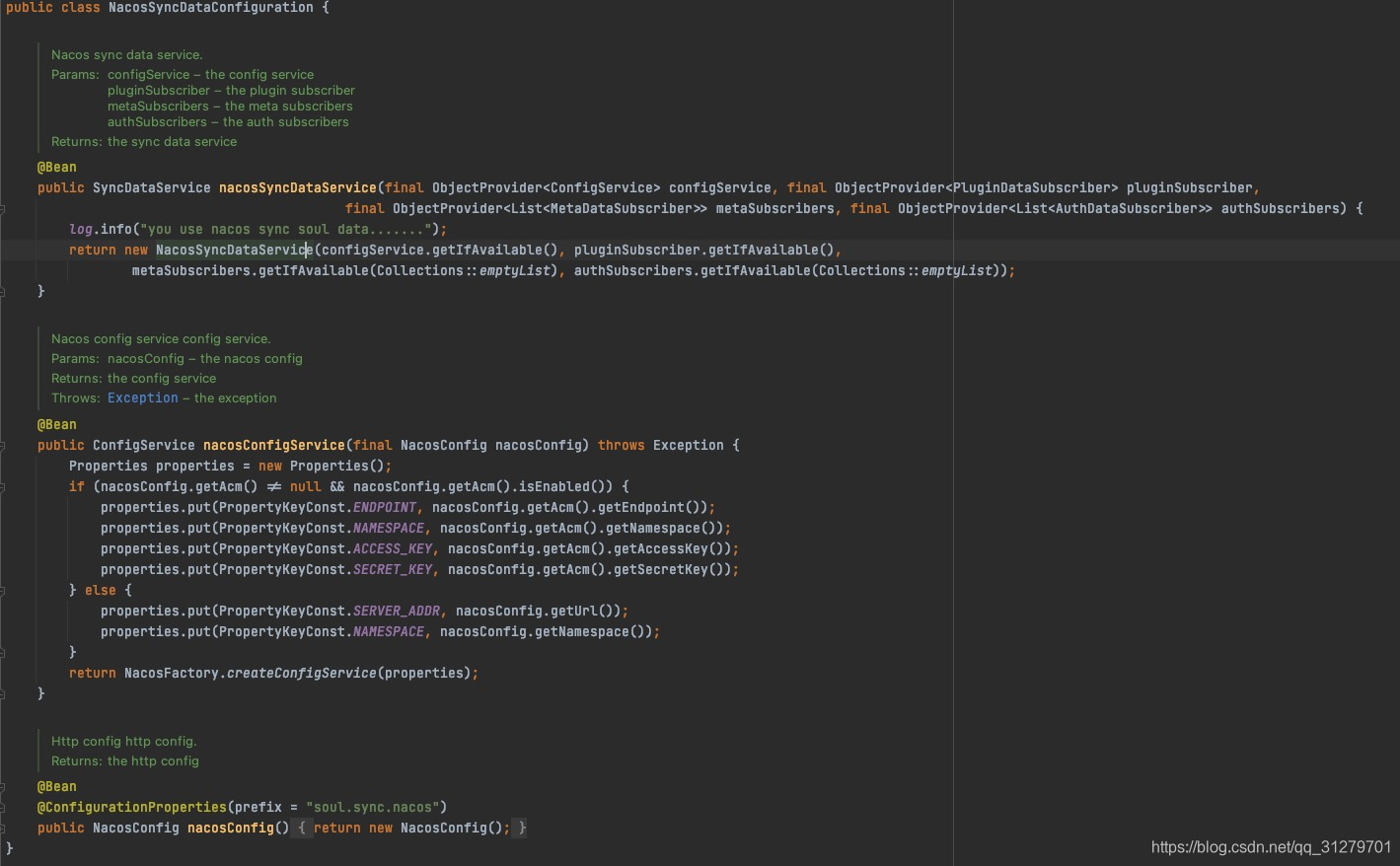The image size is (1400, 866).
Task: Click the string 'you use nacos sync soul data.......'
Action: click(286, 229)
